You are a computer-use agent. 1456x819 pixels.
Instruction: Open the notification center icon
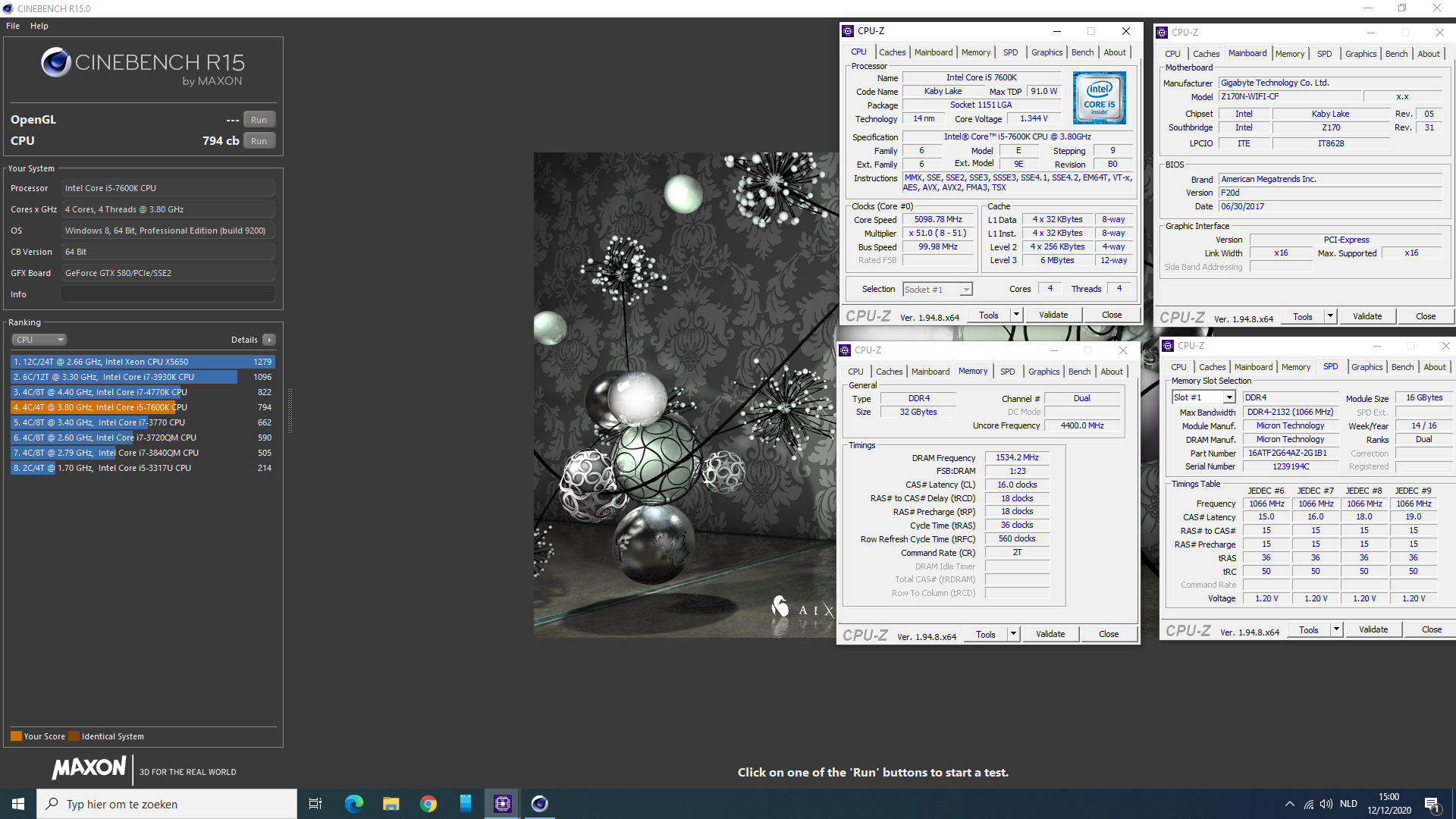click(1432, 804)
